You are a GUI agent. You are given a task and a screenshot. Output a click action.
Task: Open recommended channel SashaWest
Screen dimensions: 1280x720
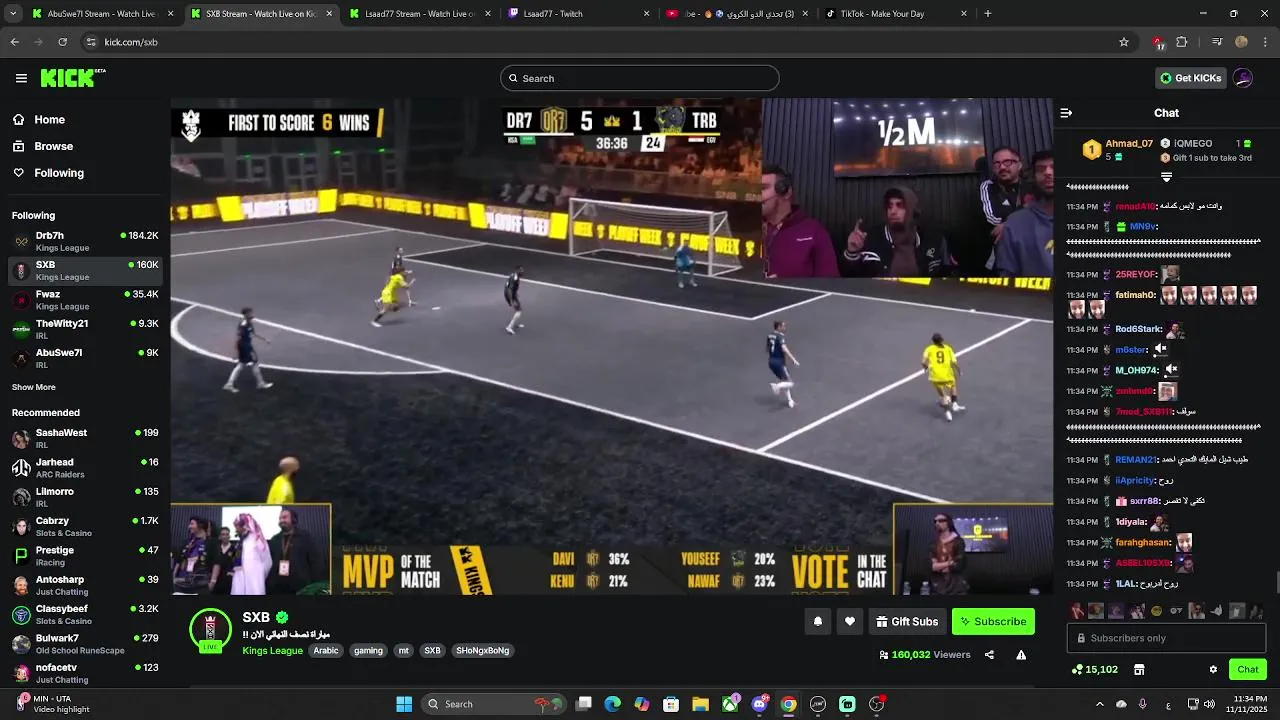tap(85, 438)
